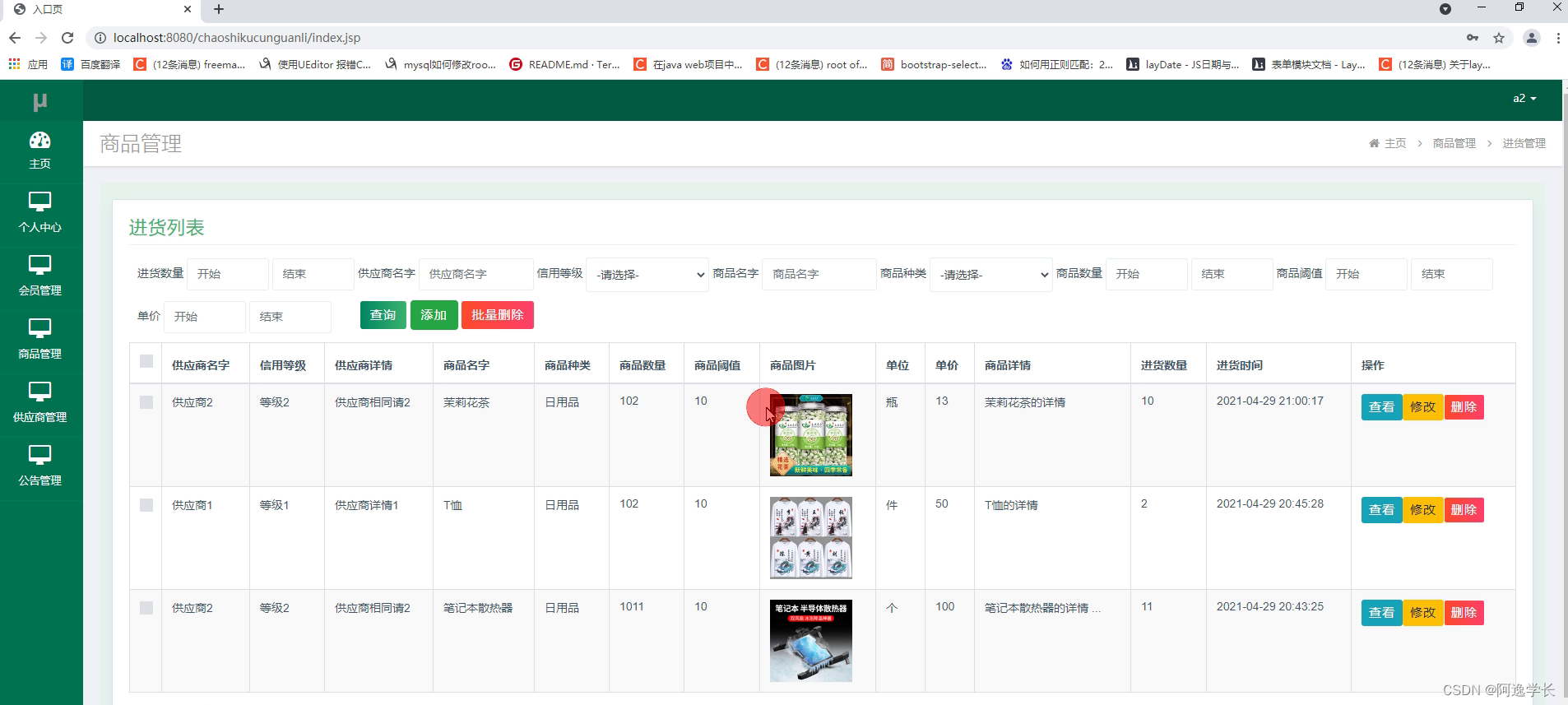The width and height of the screenshot is (1568, 705).
Task: Open the freemarker CSDN bookmark
Action: [189, 64]
